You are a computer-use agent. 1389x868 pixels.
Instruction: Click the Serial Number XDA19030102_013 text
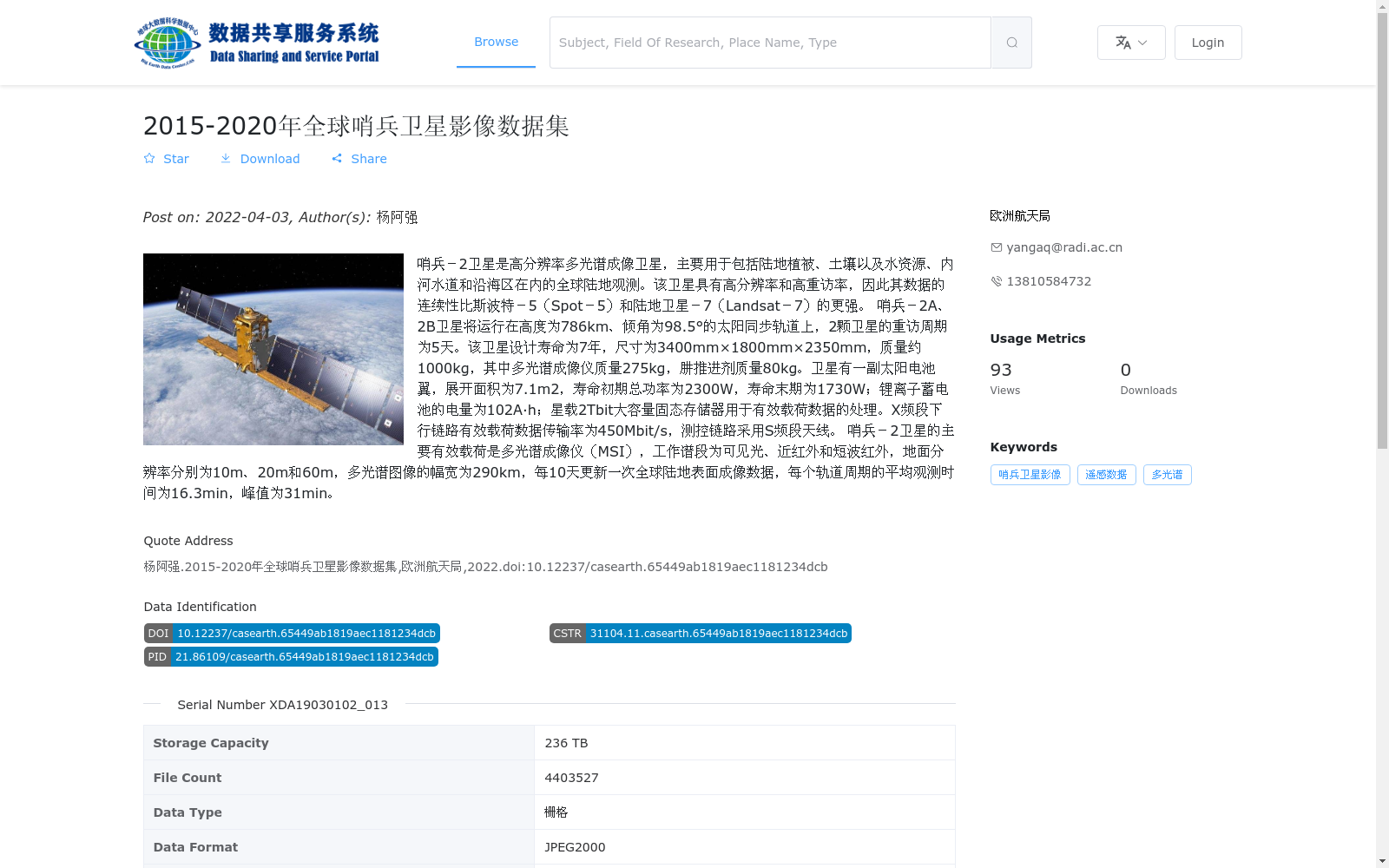click(x=282, y=705)
